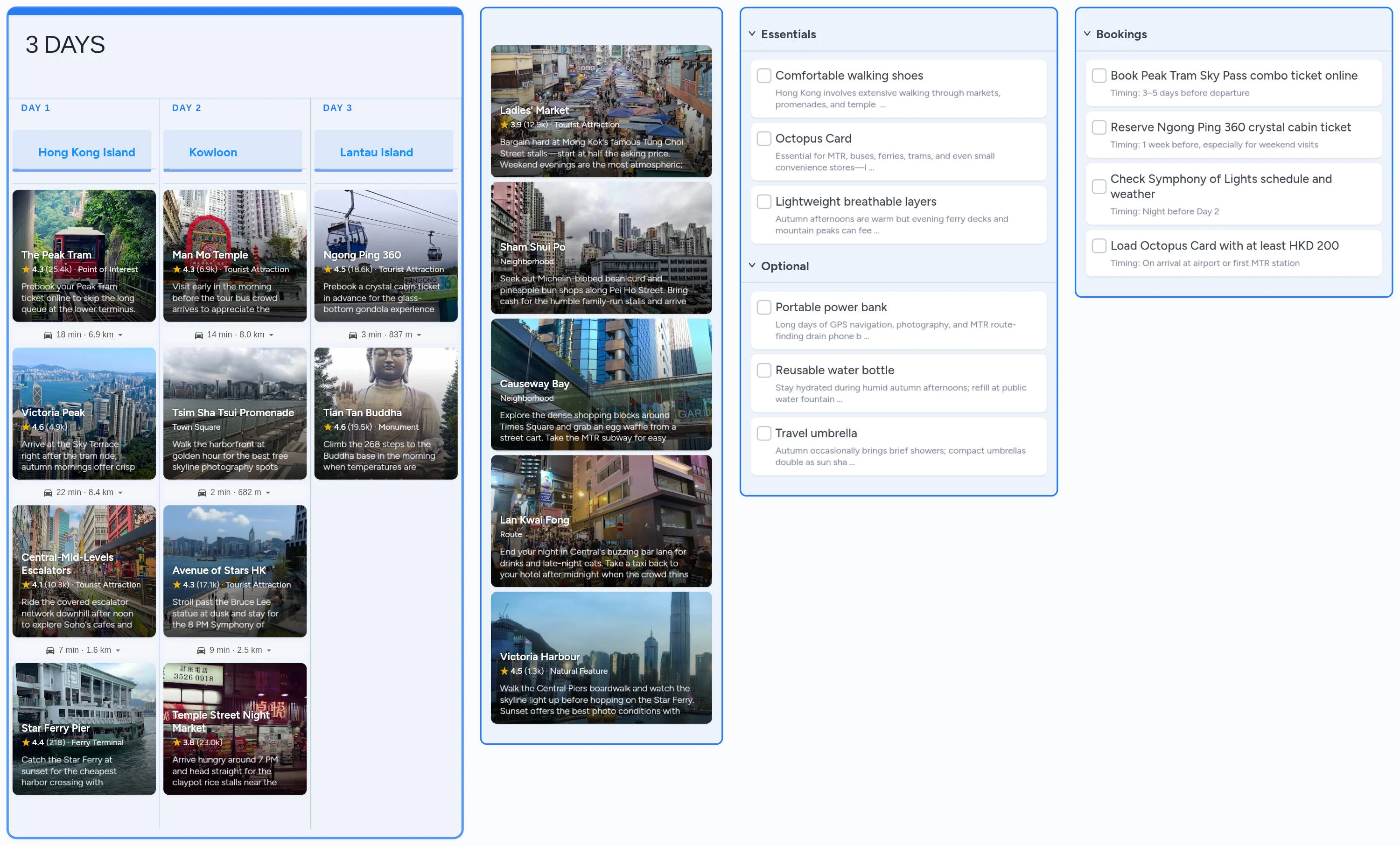The image size is (1400, 846).
Task: Select the Kowloon day tab
Action: click(233, 151)
